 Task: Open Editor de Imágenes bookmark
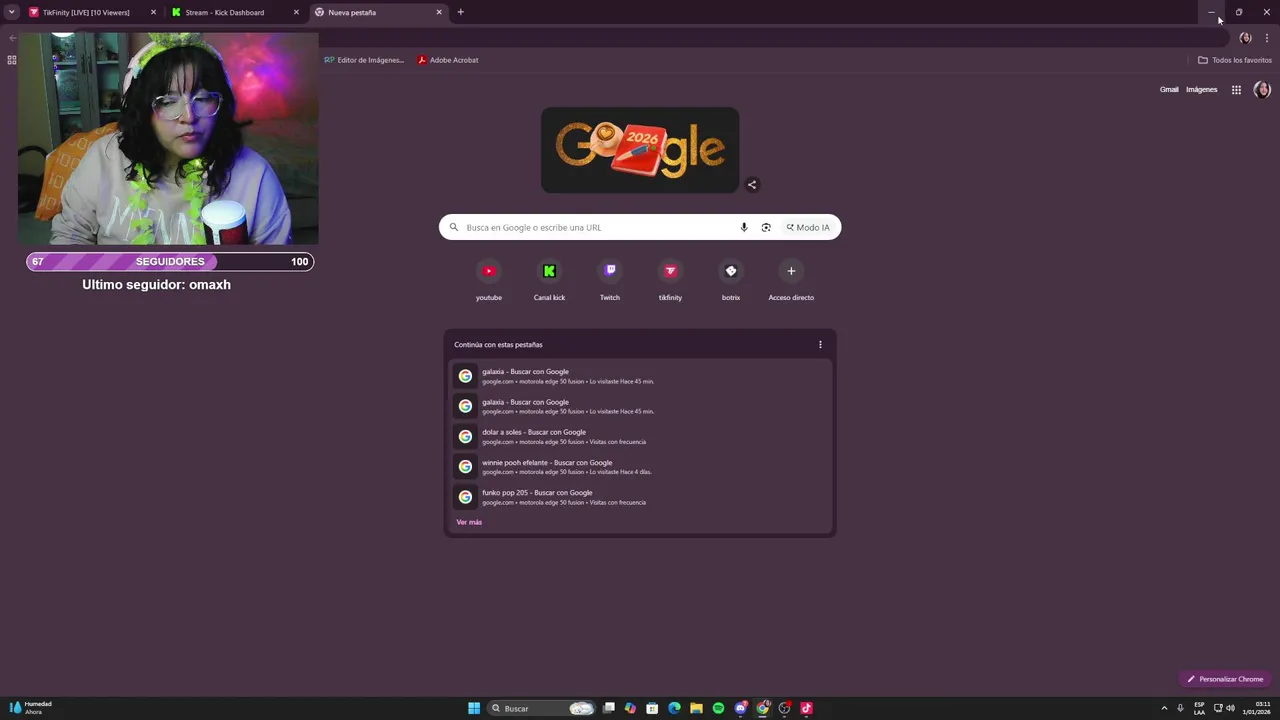click(x=364, y=60)
